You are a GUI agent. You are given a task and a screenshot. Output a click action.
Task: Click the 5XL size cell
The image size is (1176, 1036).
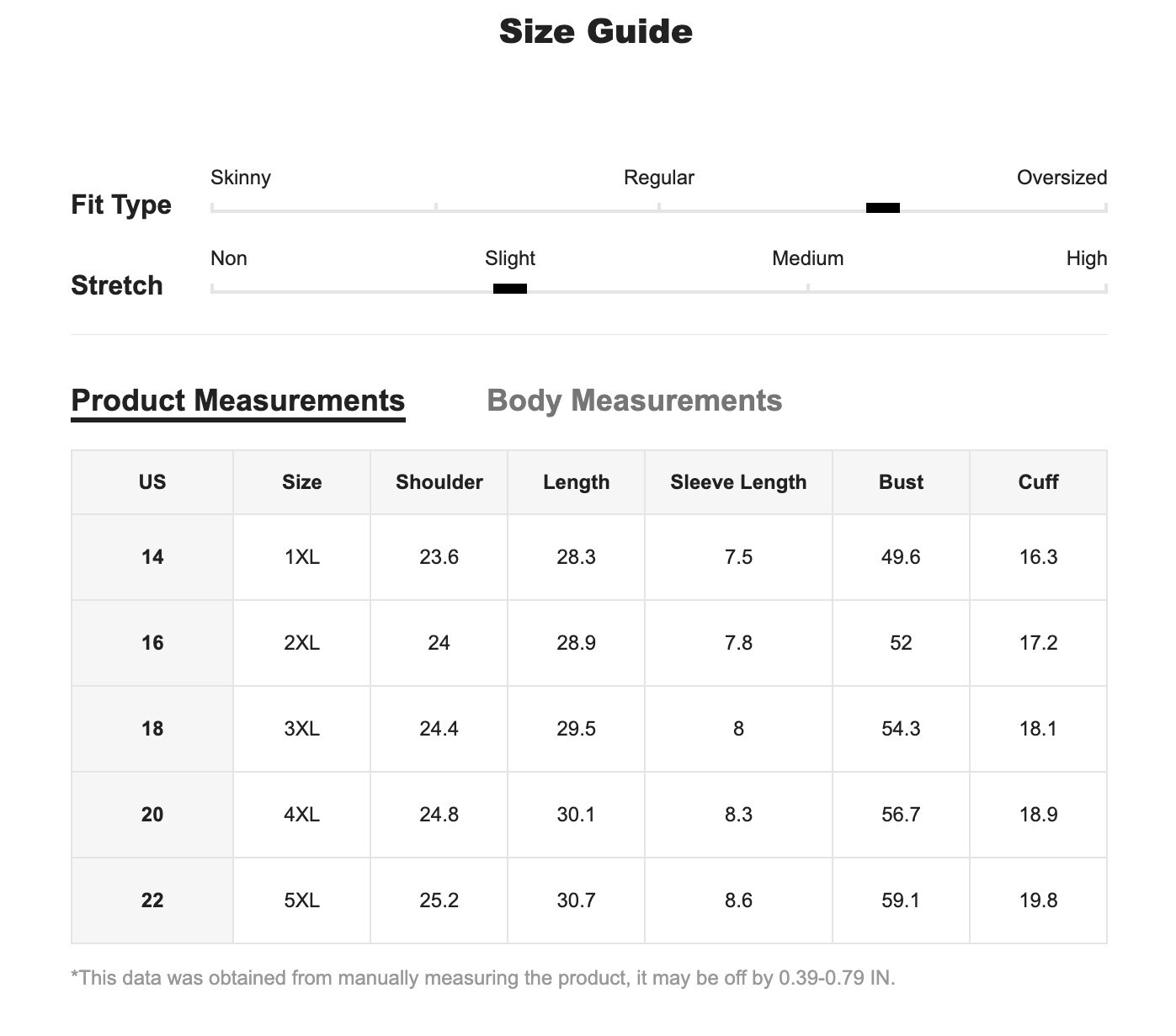pos(301,901)
